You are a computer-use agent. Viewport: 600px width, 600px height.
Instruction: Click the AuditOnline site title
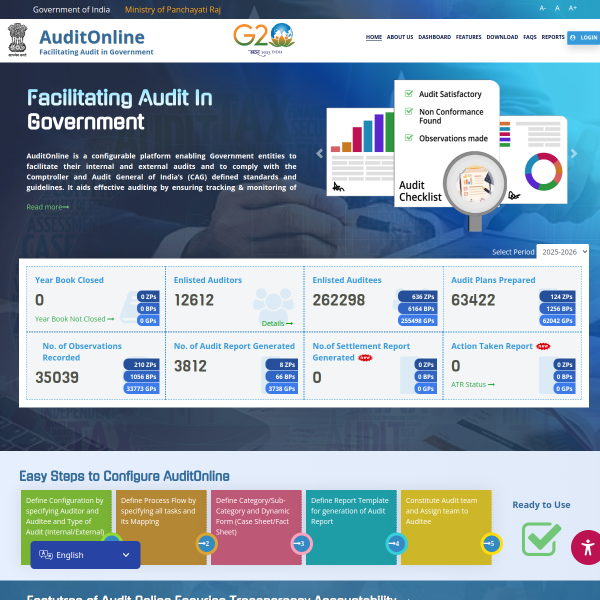92,38
